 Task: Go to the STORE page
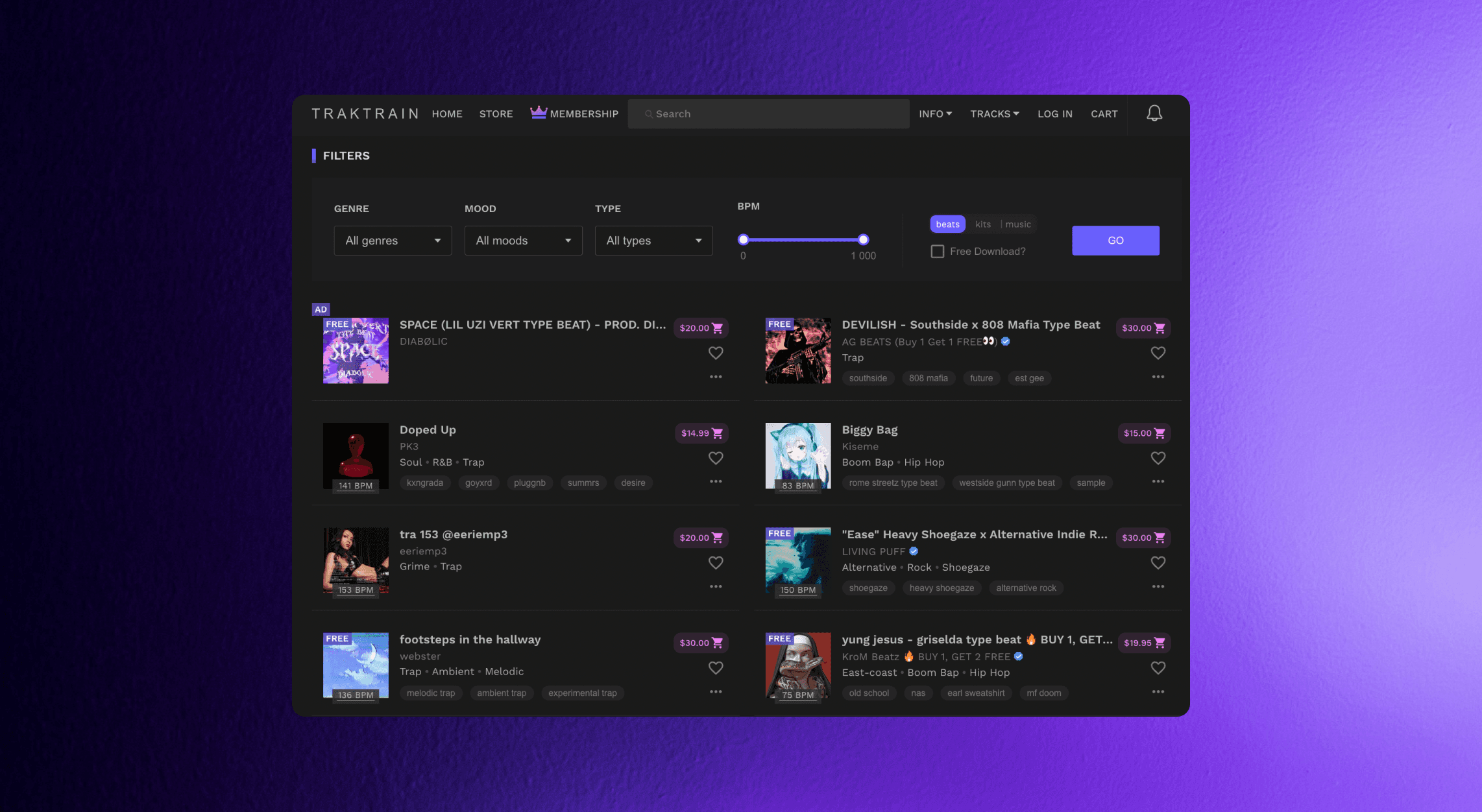(x=496, y=114)
